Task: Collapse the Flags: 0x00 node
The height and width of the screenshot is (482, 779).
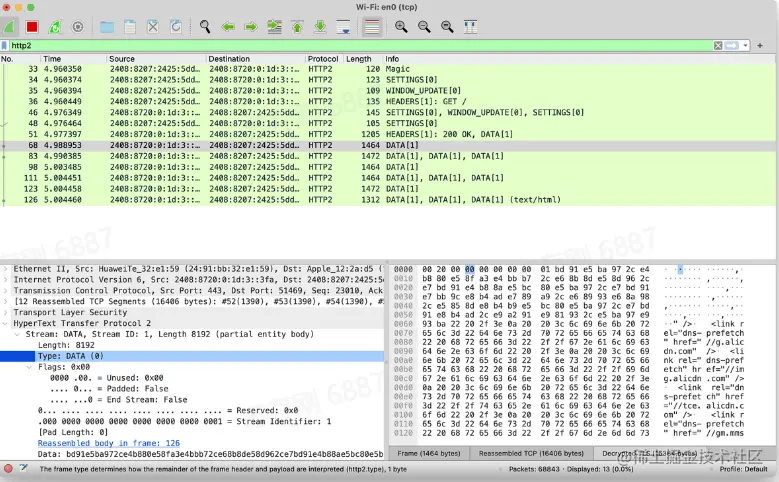Action: pos(30,367)
